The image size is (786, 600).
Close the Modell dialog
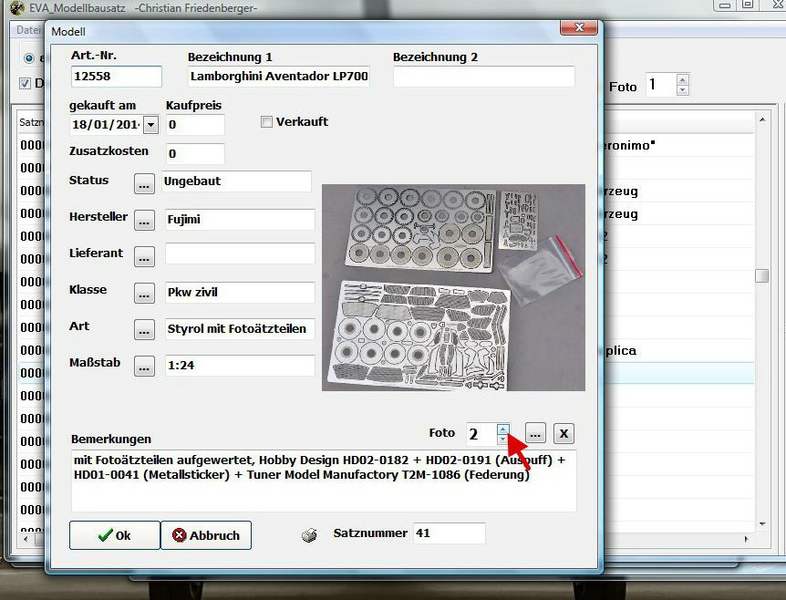point(579,28)
